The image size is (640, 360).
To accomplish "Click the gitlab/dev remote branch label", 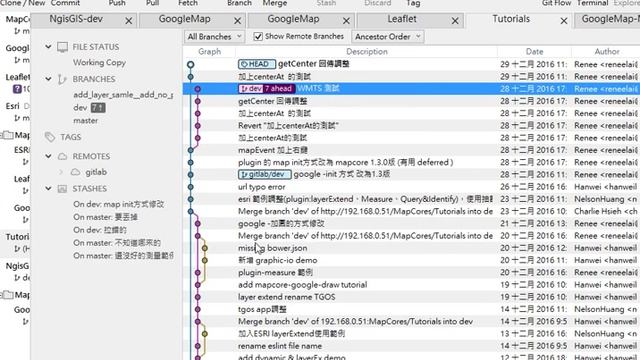I will tap(264, 174).
